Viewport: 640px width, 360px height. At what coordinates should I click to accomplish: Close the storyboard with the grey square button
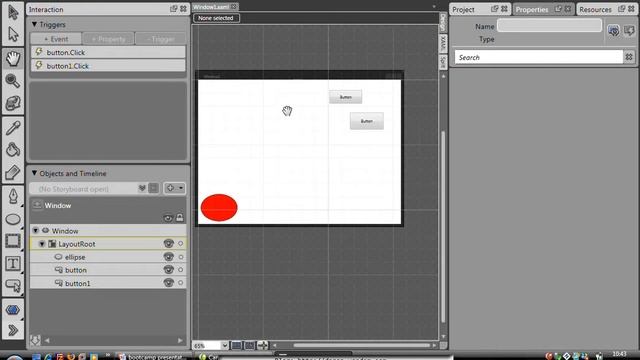point(153,188)
